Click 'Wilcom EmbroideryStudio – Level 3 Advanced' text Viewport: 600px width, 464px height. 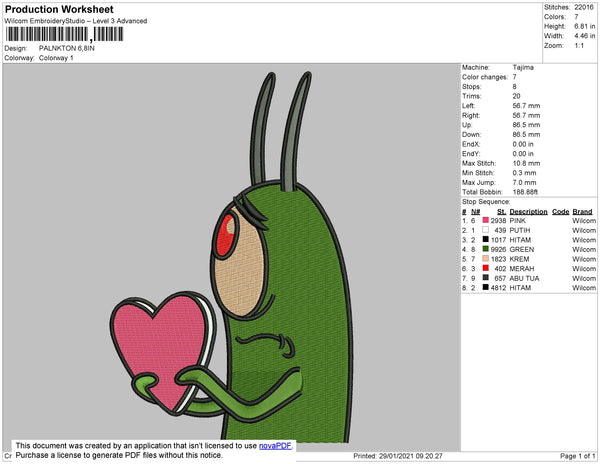pos(76,21)
